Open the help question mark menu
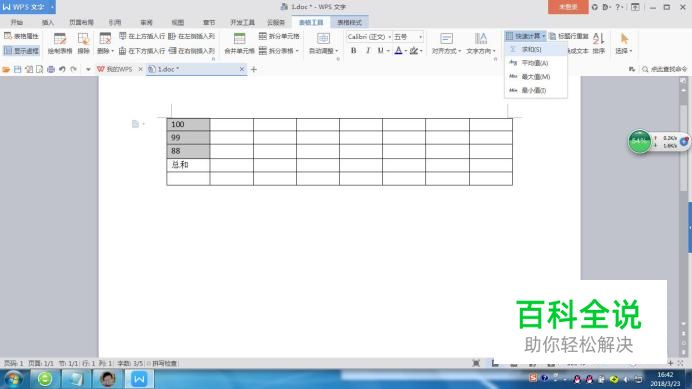 618,7
